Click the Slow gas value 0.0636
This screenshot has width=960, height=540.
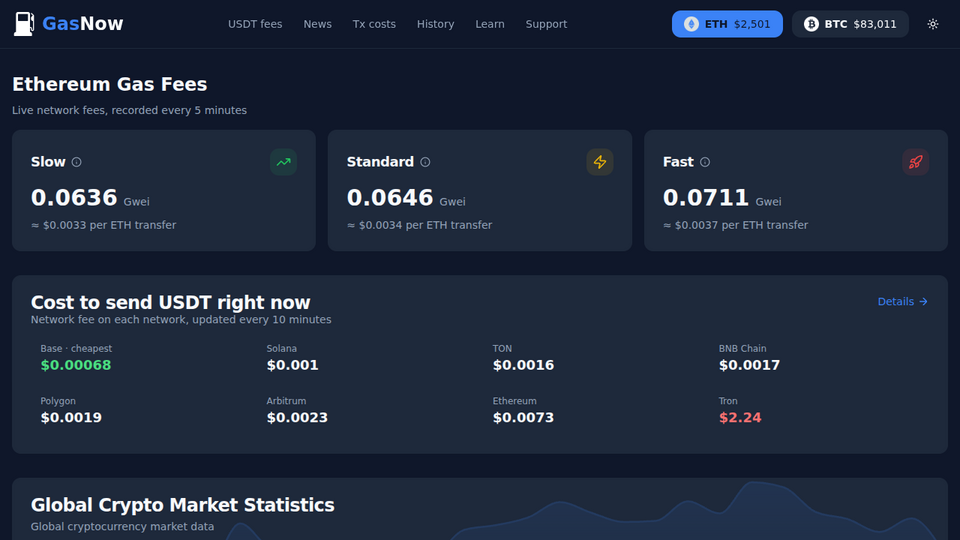point(74,197)
